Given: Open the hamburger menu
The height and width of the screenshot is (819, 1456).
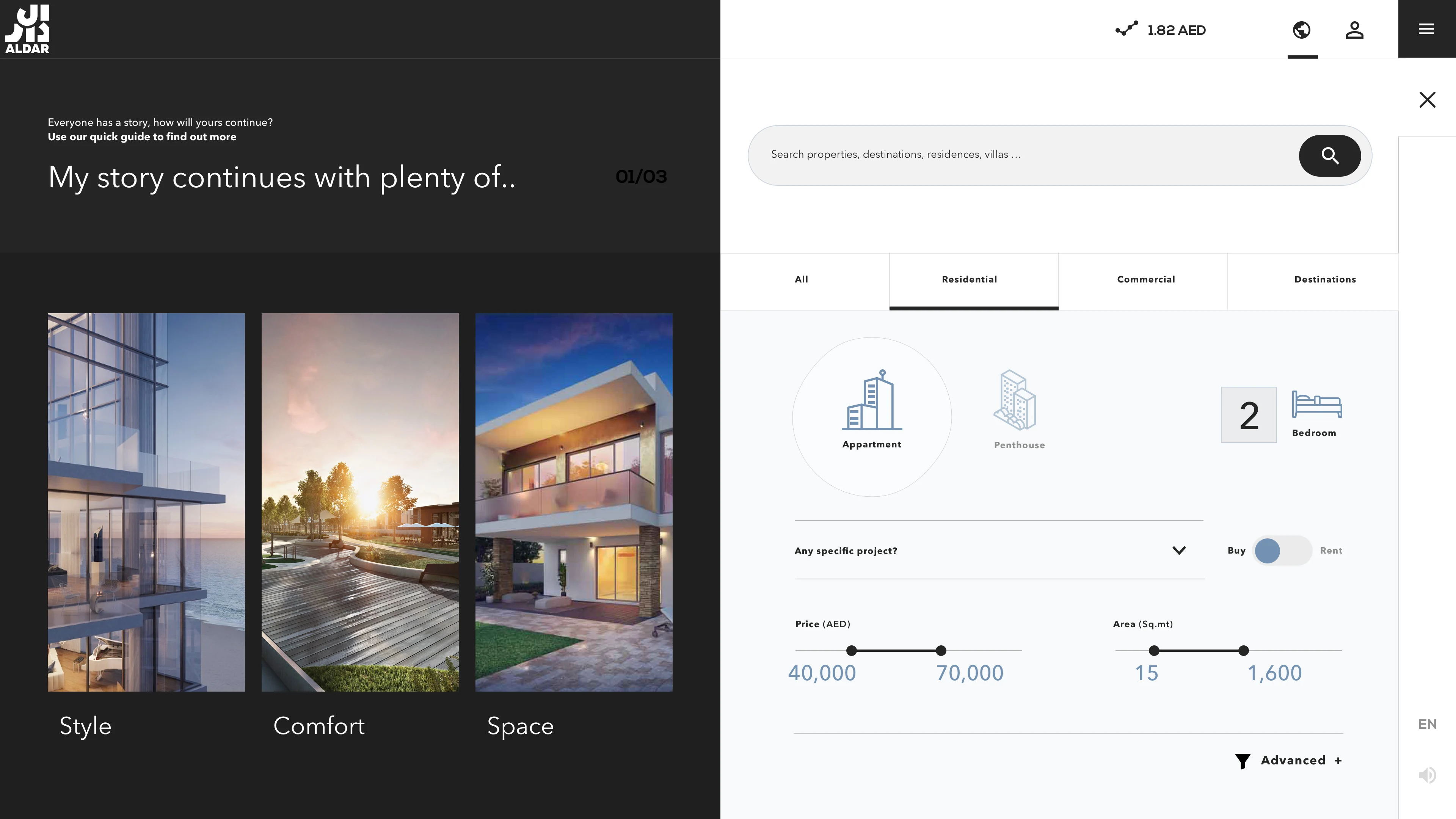Looking at the screenshot, I should (1426, 29).
